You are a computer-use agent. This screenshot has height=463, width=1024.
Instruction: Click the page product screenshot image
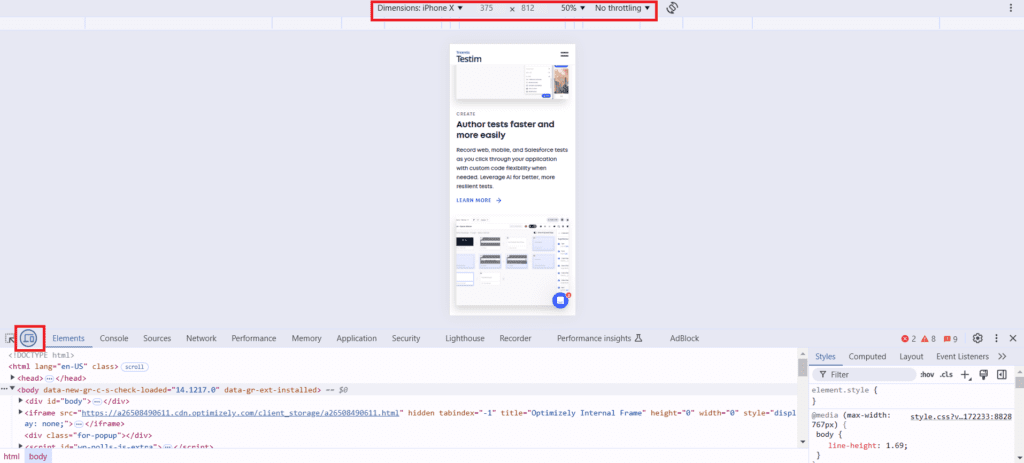[513, 260]
